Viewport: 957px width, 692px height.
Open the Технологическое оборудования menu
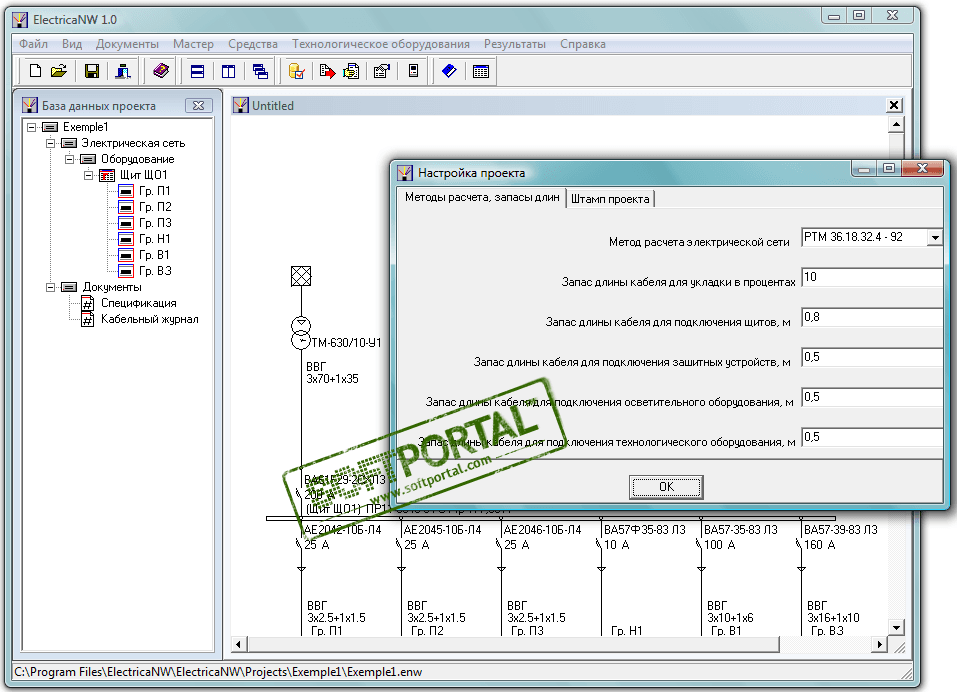[x=380, y=44]
